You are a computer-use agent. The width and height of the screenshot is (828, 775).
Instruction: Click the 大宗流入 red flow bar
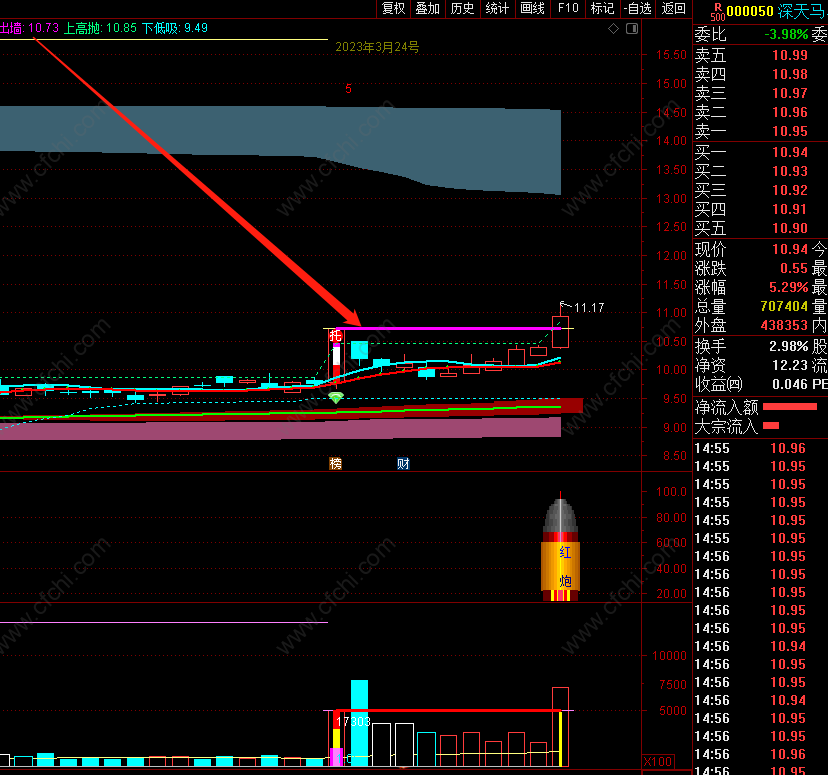(x=771, y=426)
